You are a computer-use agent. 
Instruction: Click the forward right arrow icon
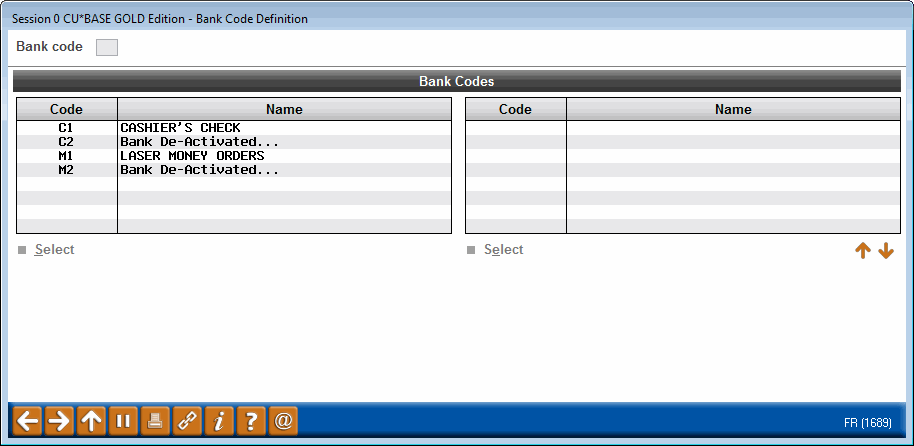[x=59, y=421]
